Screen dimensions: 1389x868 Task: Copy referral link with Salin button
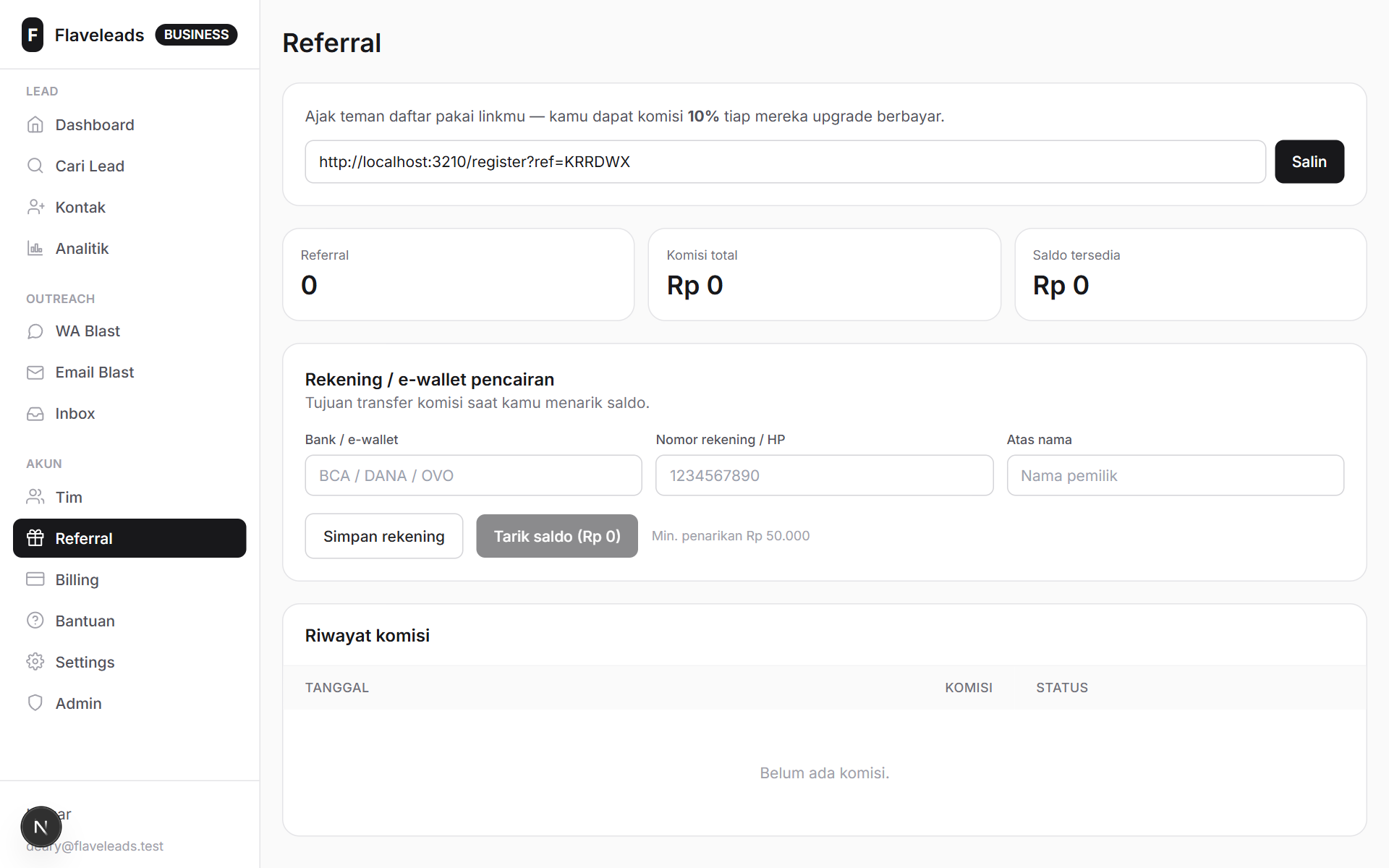coord(1309,161)
